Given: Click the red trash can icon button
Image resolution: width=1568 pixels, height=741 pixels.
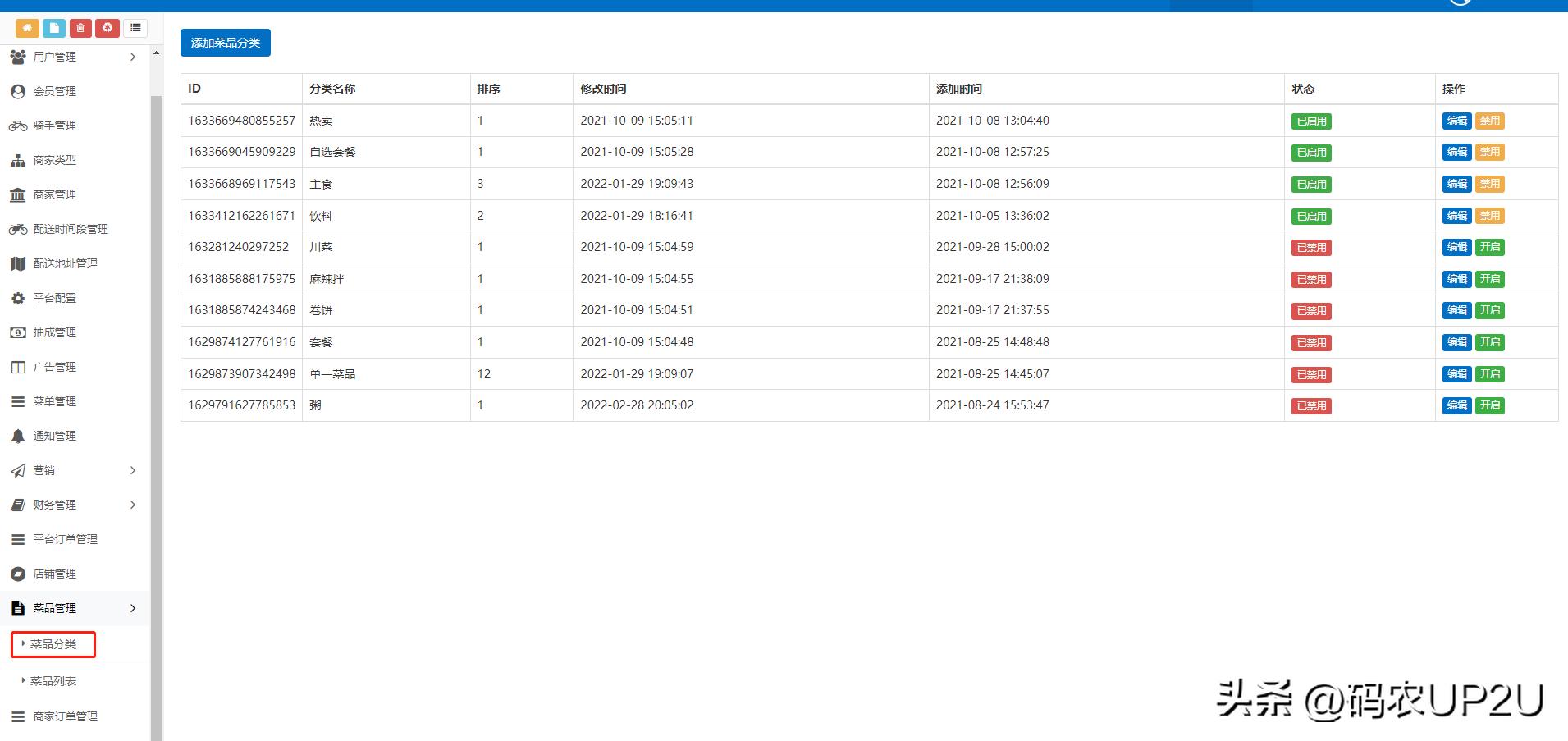Looking at the screenshot, I should pos(80,29).
